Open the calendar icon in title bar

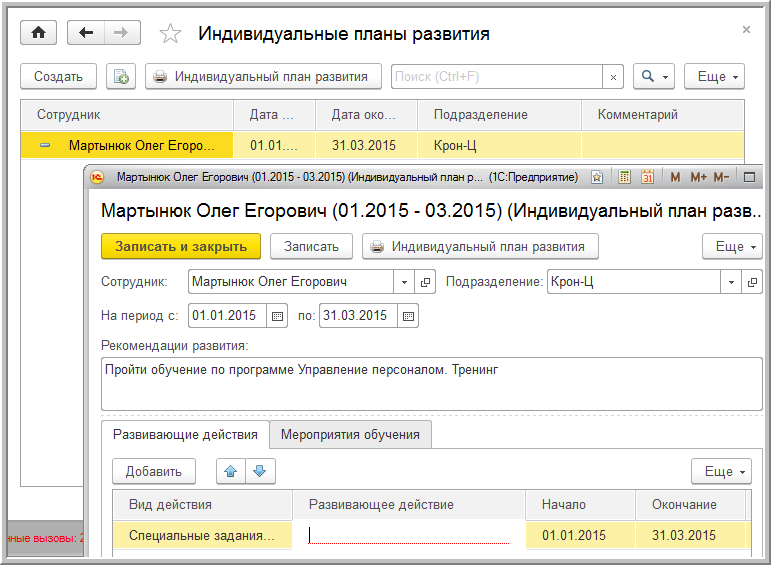pyautogui.click(x=647, y=177)
